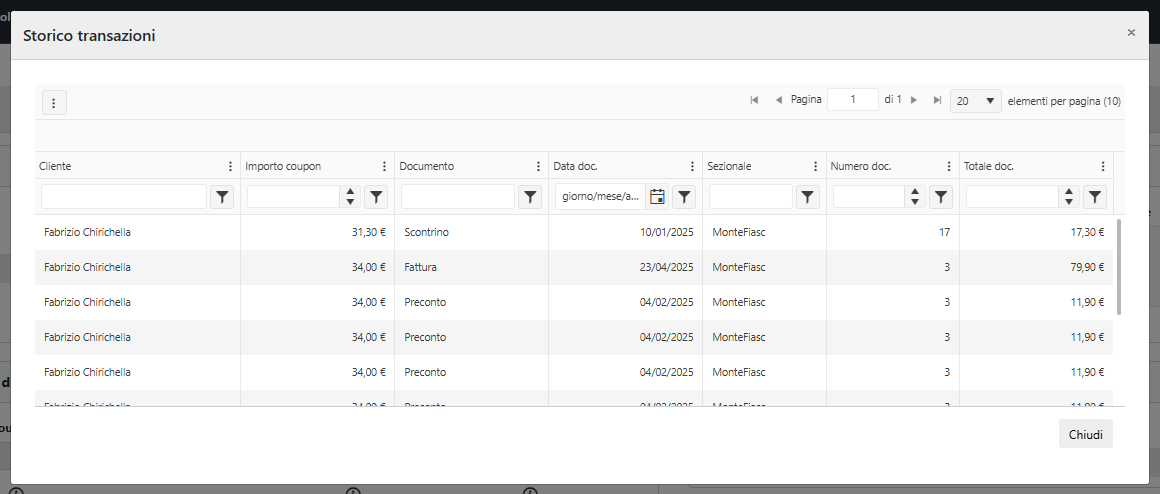Viewport: 1160px width, 494px height.
Task: Open the Sezionale column filter operator
Action: pyautogui.click(x=808, y=197)
